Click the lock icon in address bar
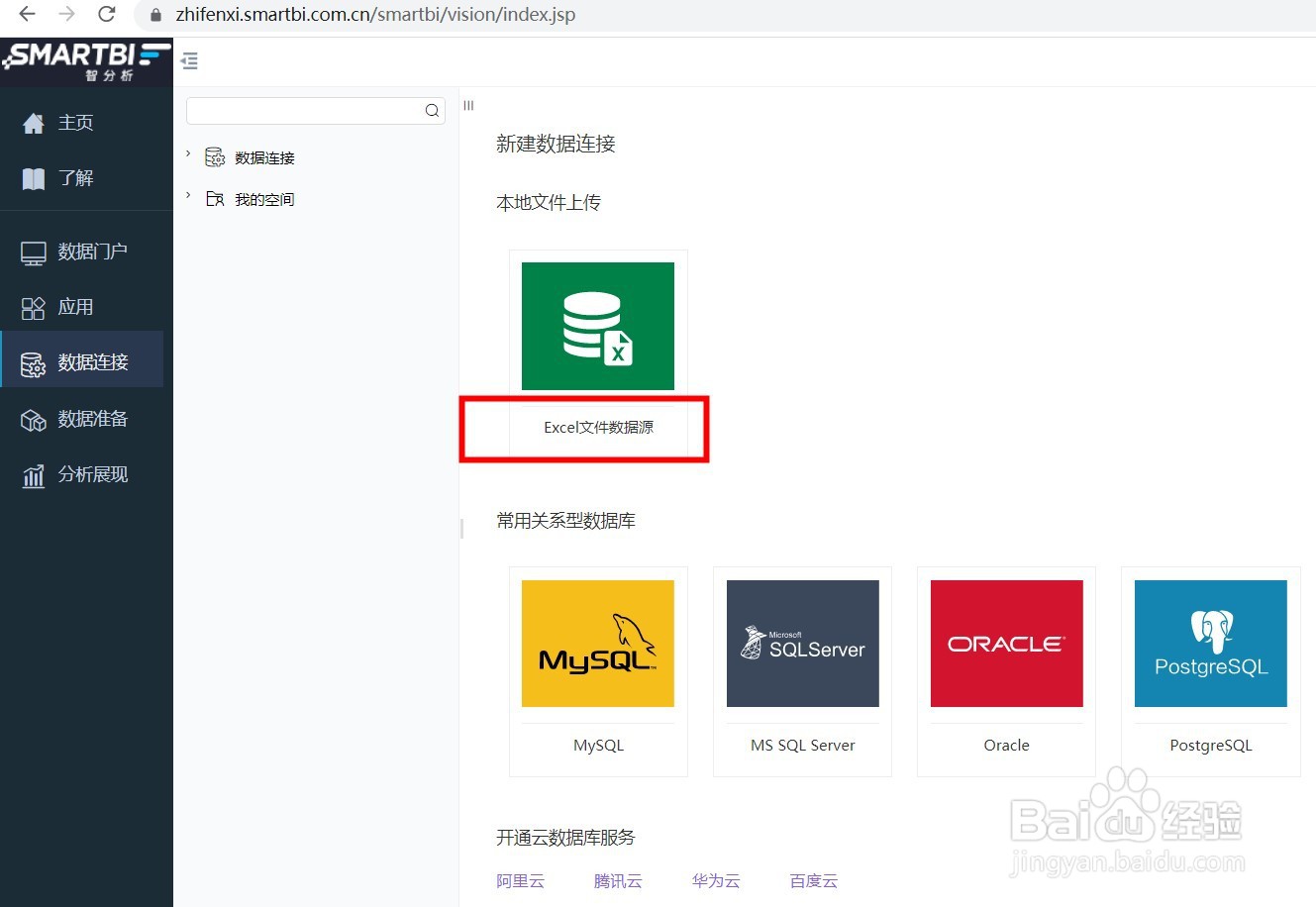 155,15
